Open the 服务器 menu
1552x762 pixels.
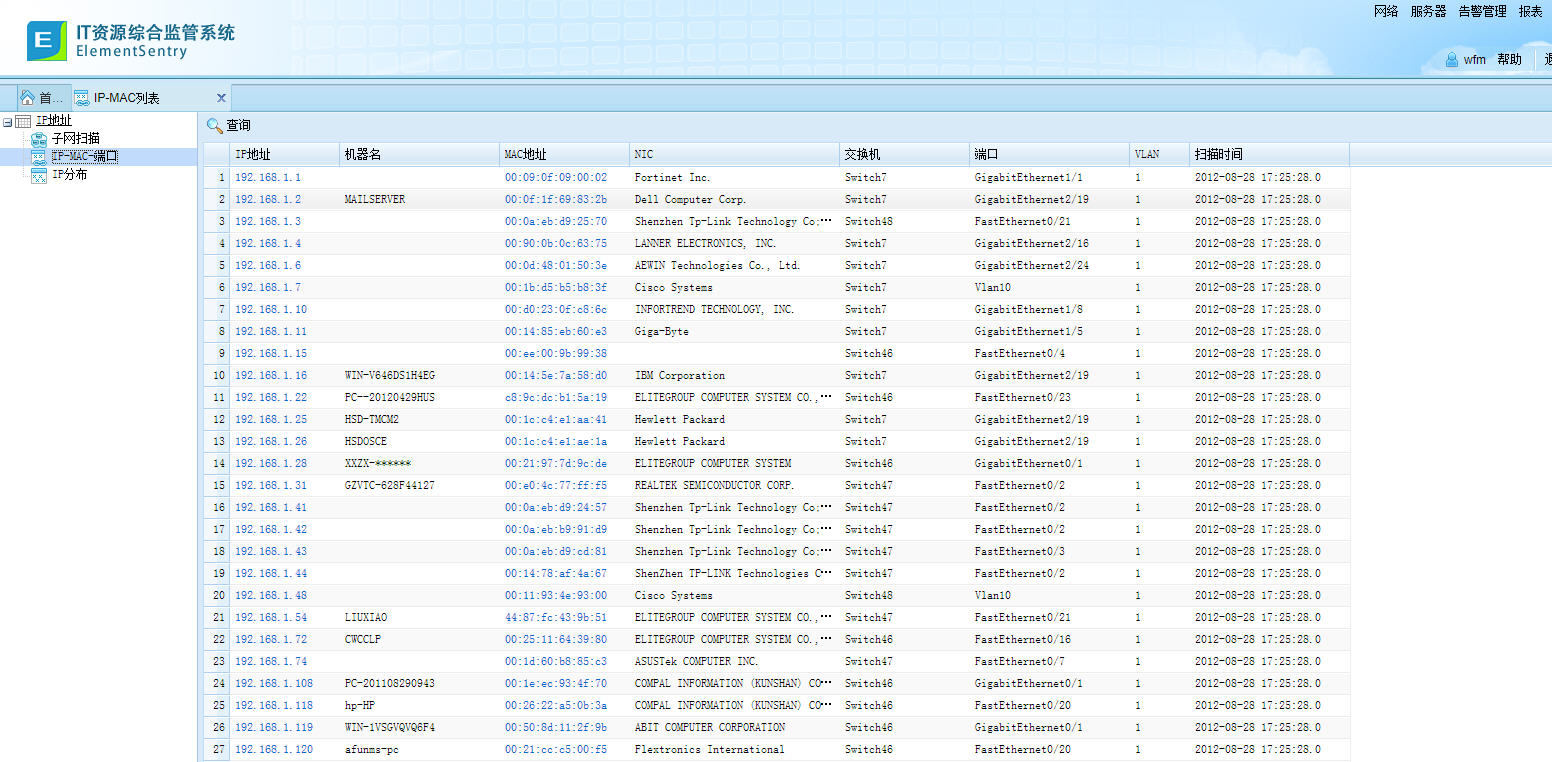[x=1428, y=12]
